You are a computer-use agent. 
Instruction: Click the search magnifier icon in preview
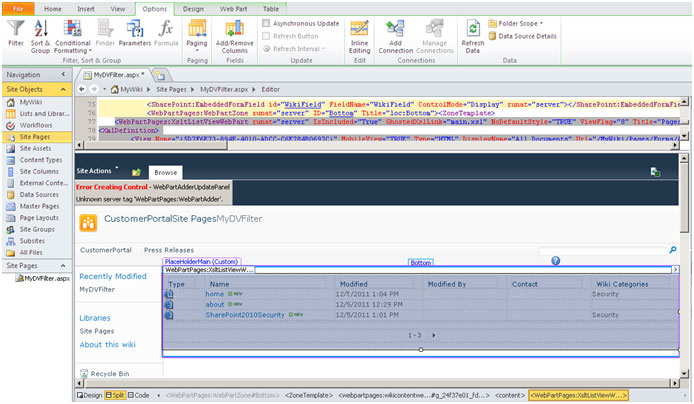coord(673,250)
